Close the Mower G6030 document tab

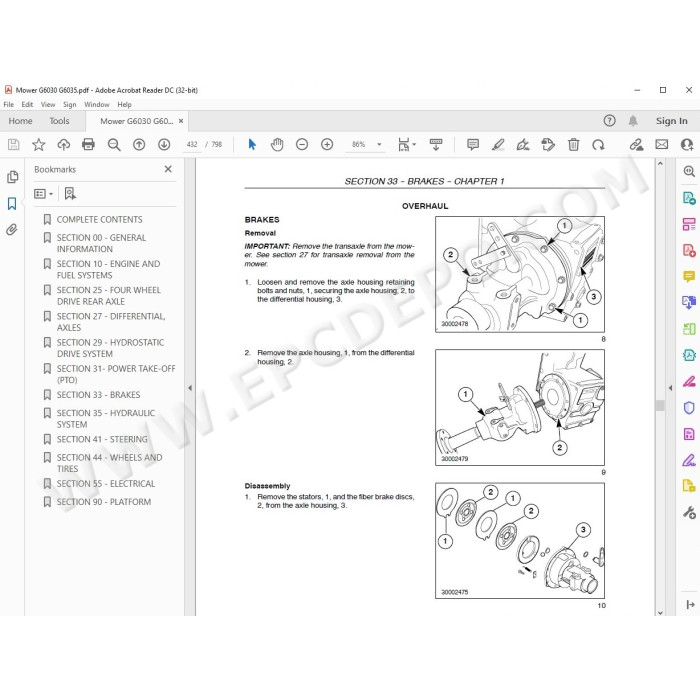181,121
